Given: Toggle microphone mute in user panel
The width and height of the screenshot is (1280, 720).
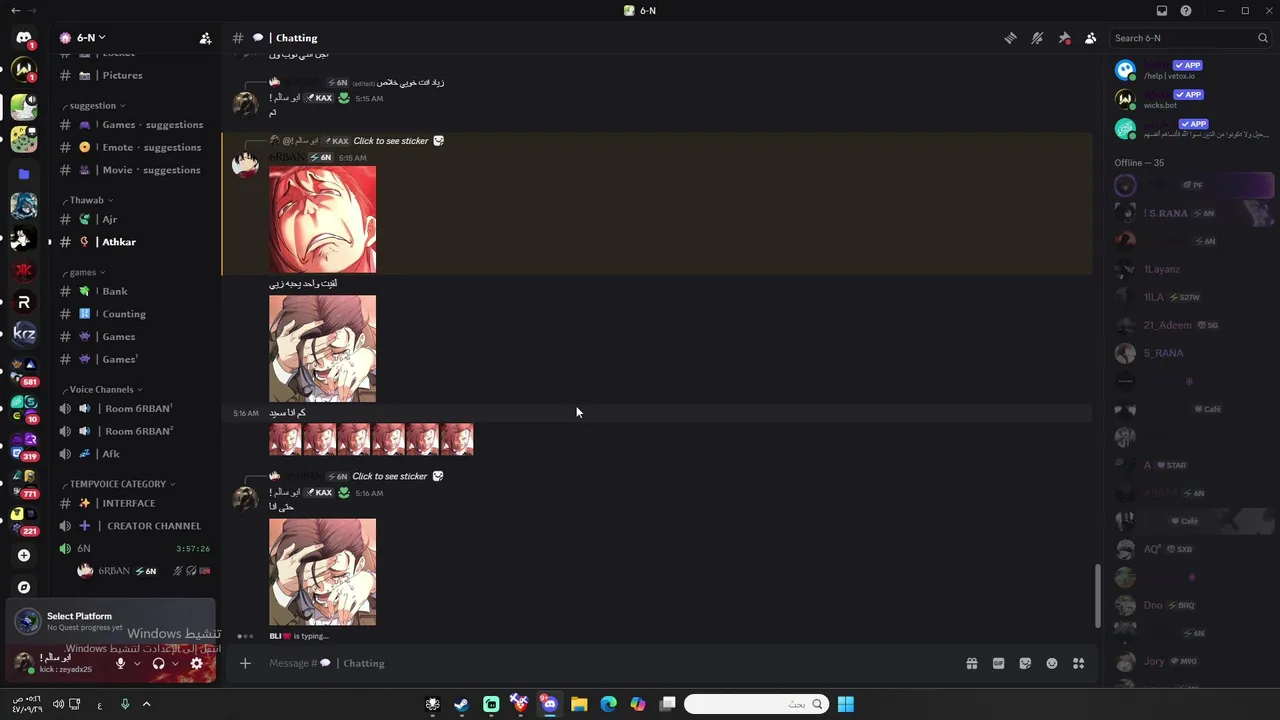Looking at the screenshot, I should [120, 663].
